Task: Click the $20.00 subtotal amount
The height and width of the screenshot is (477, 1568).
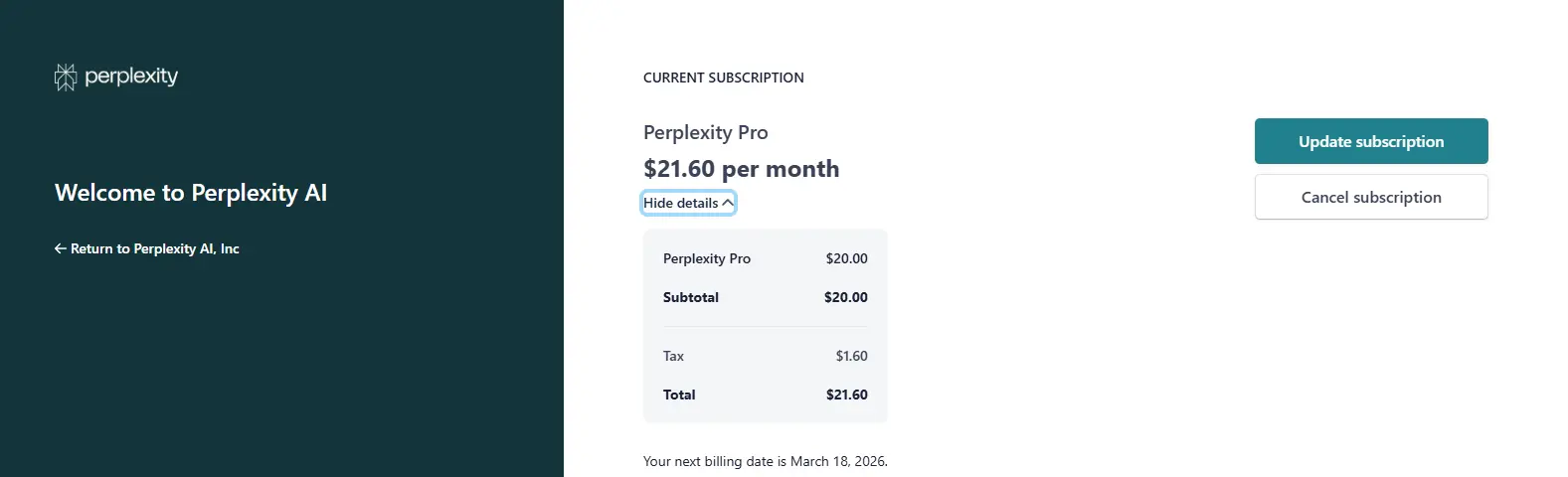Action: pos(846,297)
